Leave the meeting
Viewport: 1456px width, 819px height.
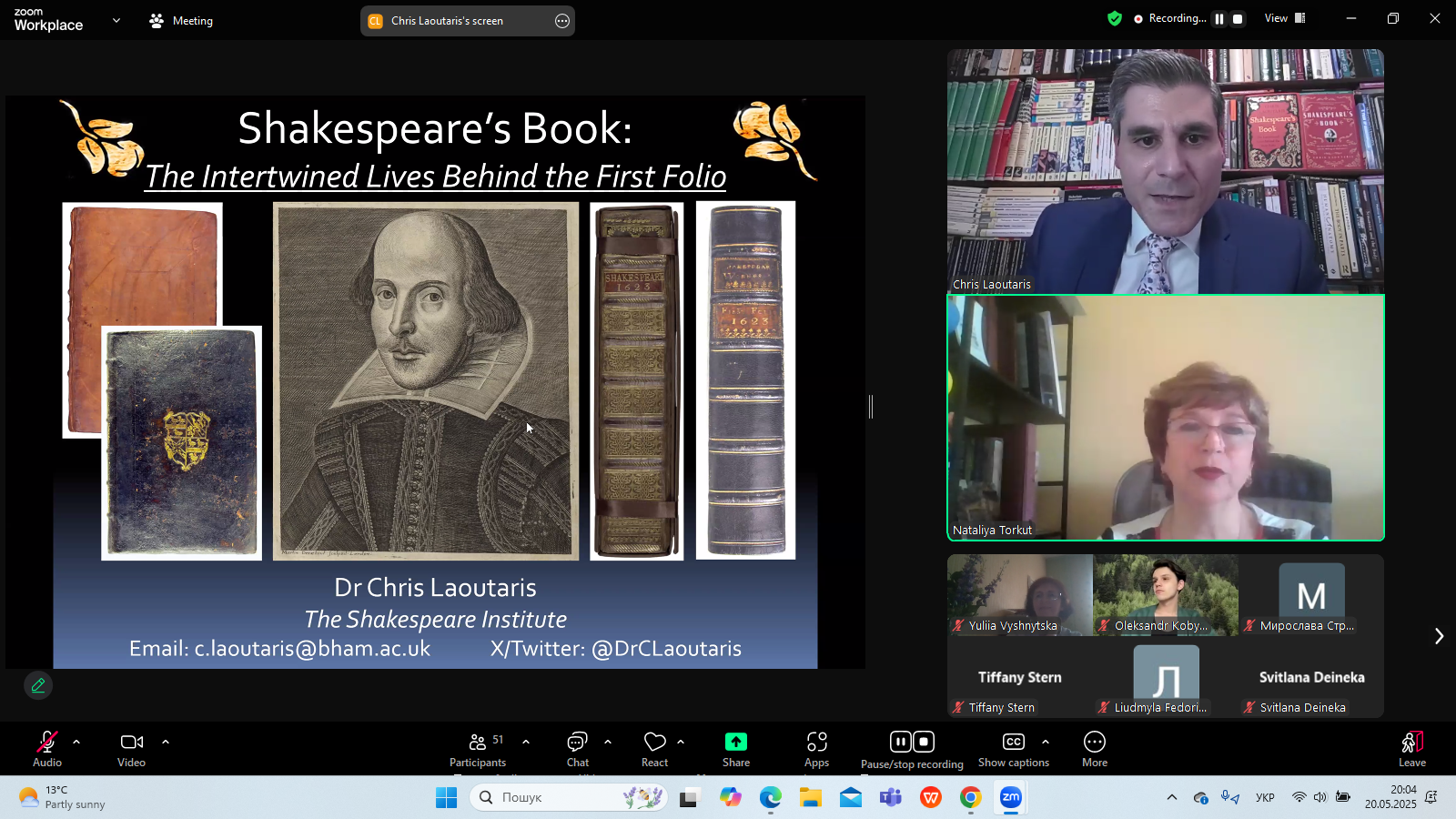click(x=1411, y=750)
